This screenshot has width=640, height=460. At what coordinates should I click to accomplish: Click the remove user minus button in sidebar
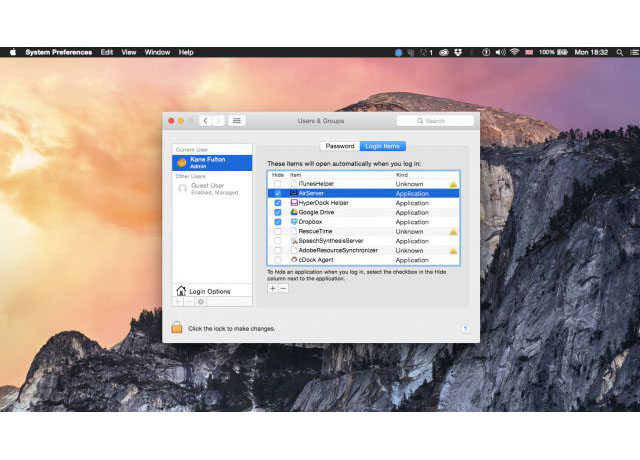(x=189, y=302)
